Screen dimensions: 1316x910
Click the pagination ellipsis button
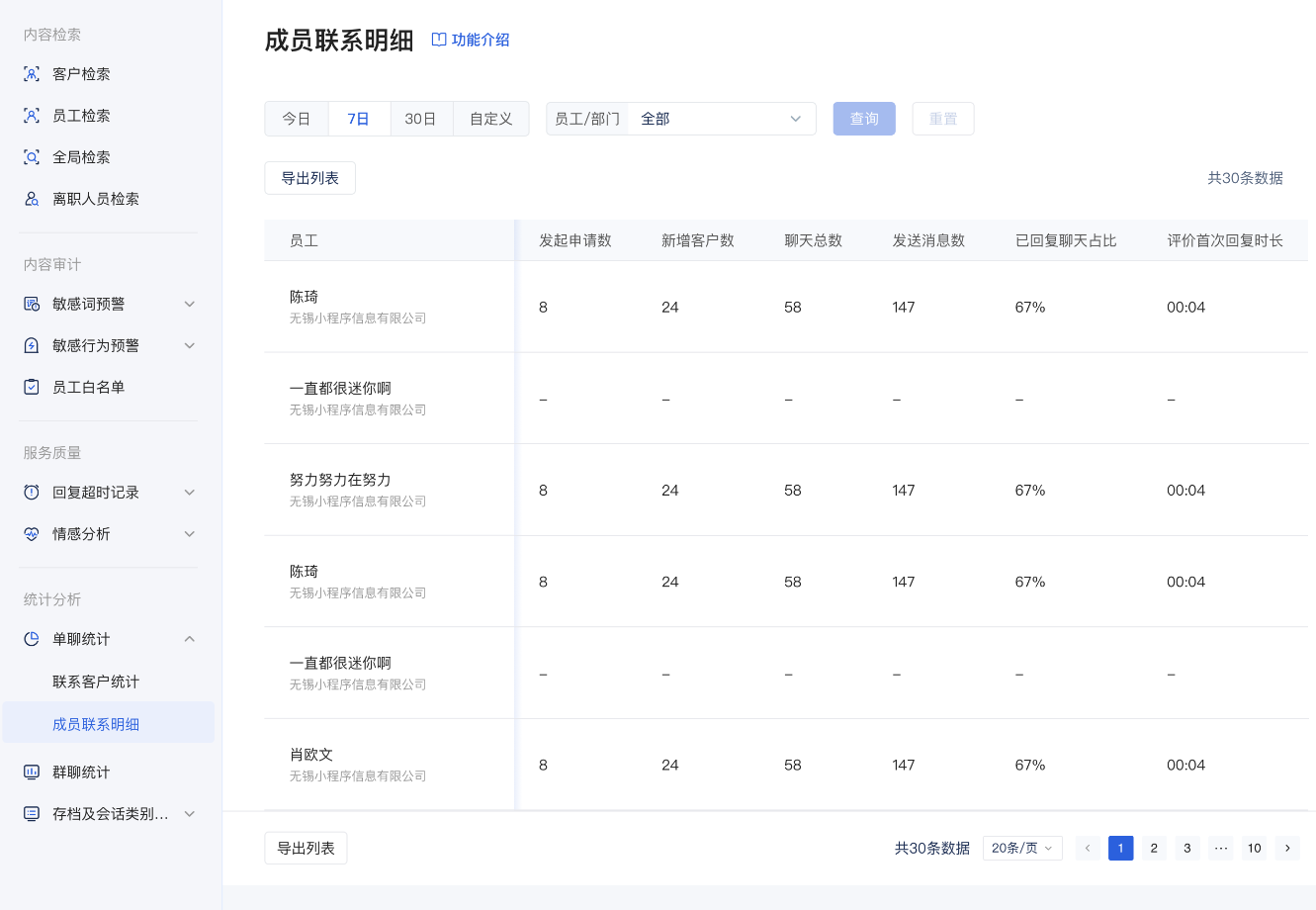pyautogui.click(x=1221, y=848)
